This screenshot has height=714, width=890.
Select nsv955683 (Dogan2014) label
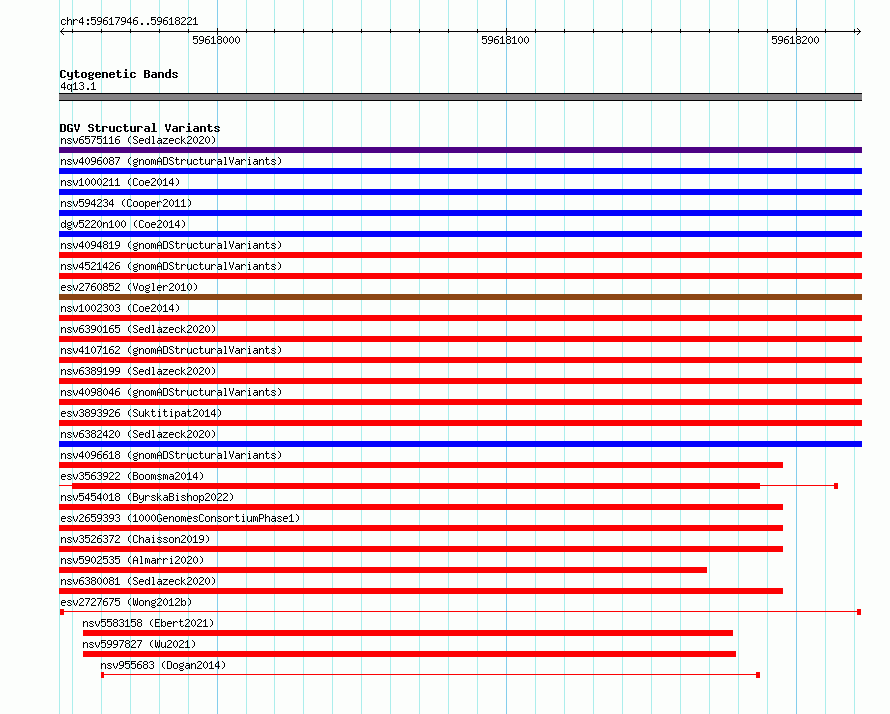coord(163,665)
